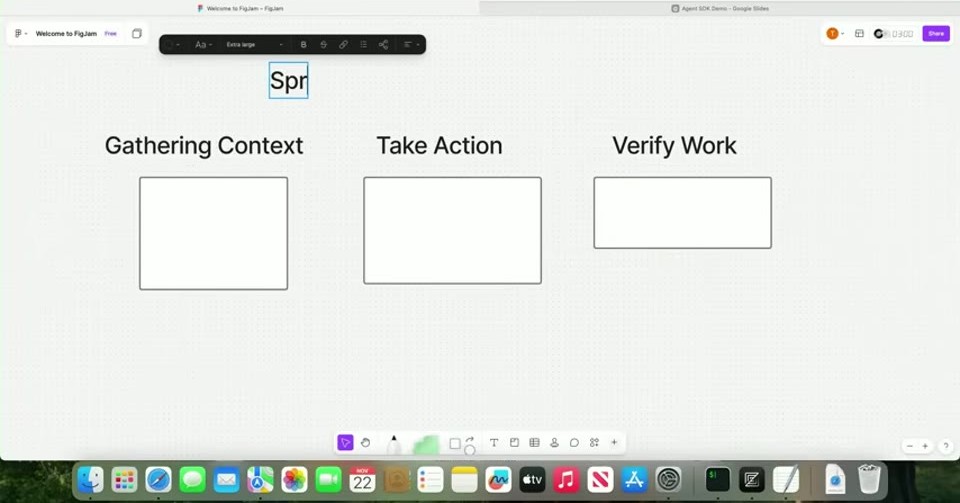Open Freeform app in the dock
960x503 pixels.
coord(498,480)
